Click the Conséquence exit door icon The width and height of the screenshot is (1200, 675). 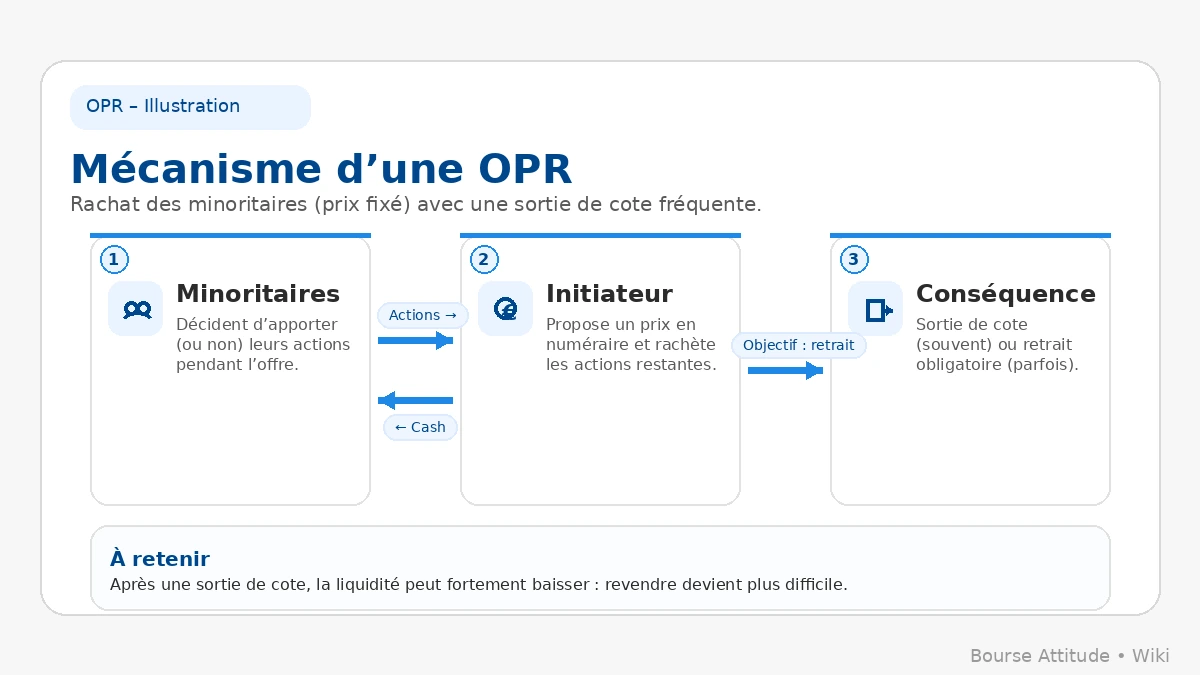876,309
